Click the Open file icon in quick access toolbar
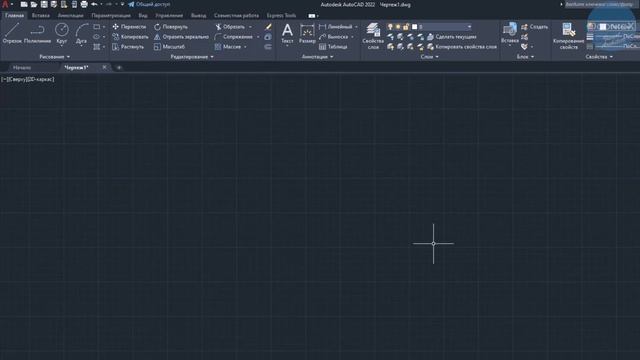Viewport: 640px width, 360px height. point(34,4)
